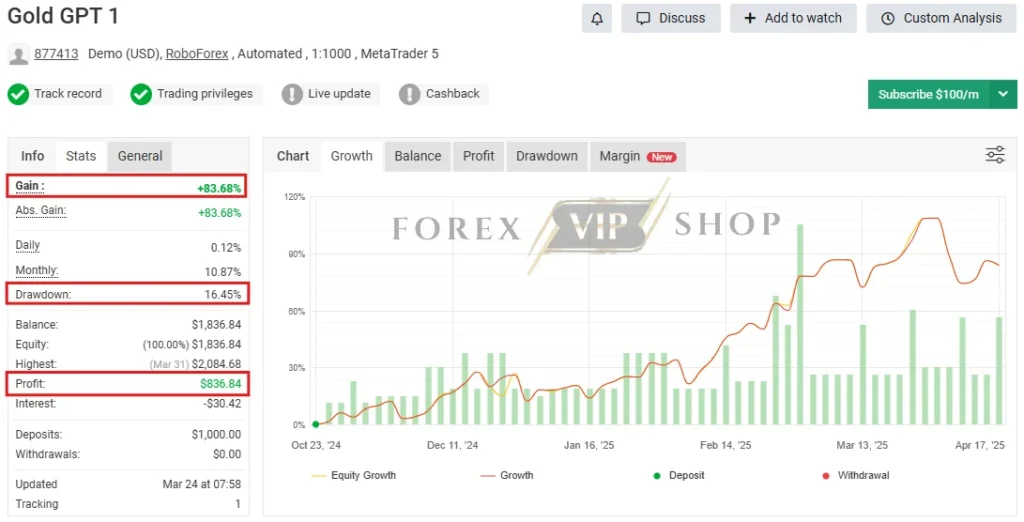Click the Track record green check icon

coord(18,94)
